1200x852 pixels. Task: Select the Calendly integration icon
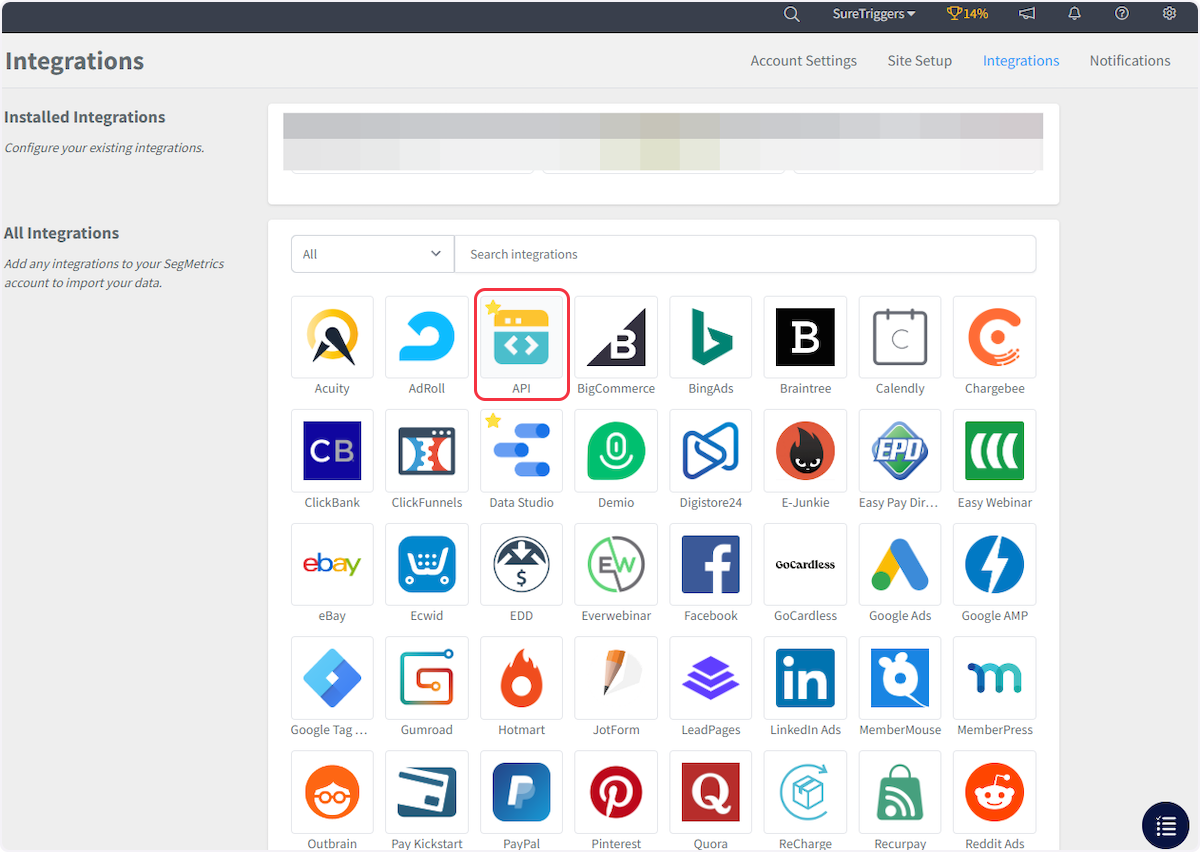[900, 337]
